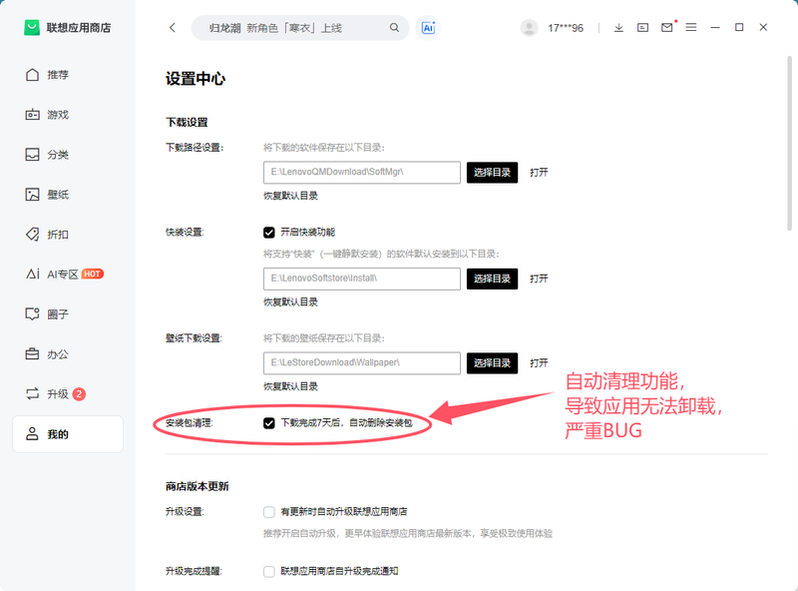Viewport: 798px width, 591px height.
Task: Open 圈子 in the sidebar
Action: (x=68, y=314)
